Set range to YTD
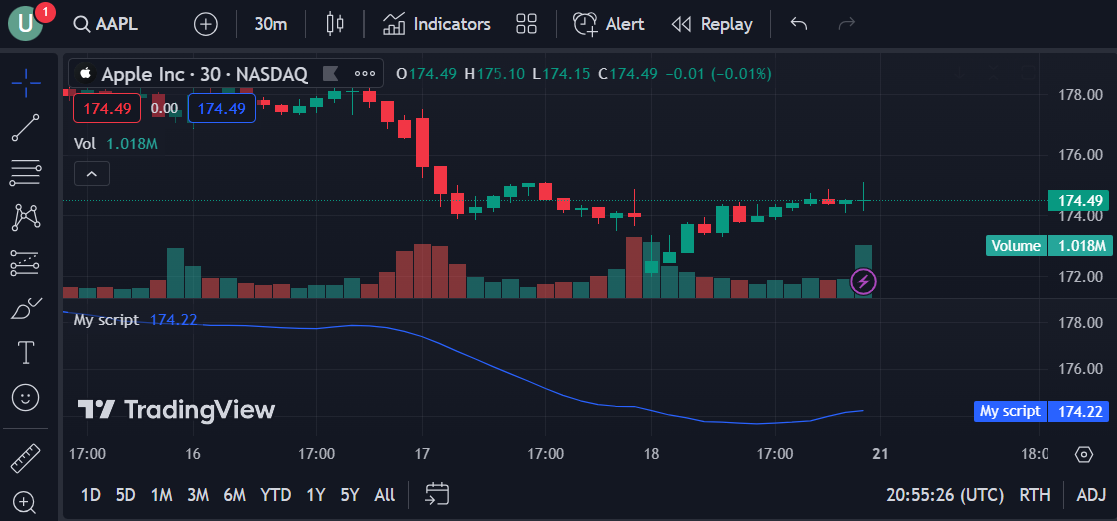The width and height of the screenshot is (1117, 521). coord(276,495)
